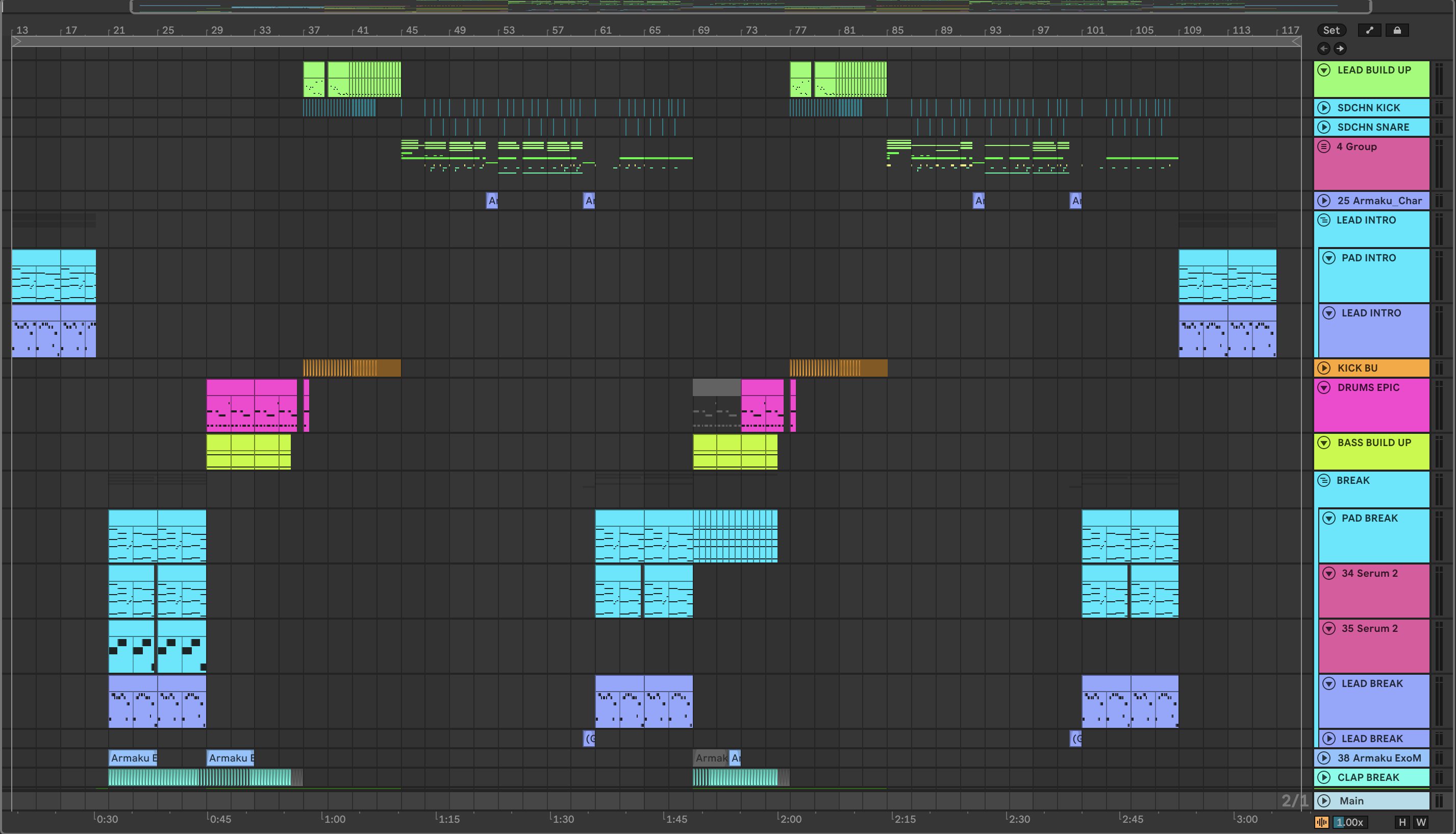Click SDCHN KICK track play icon
1456x834 pixels.
click(1324, 108)
